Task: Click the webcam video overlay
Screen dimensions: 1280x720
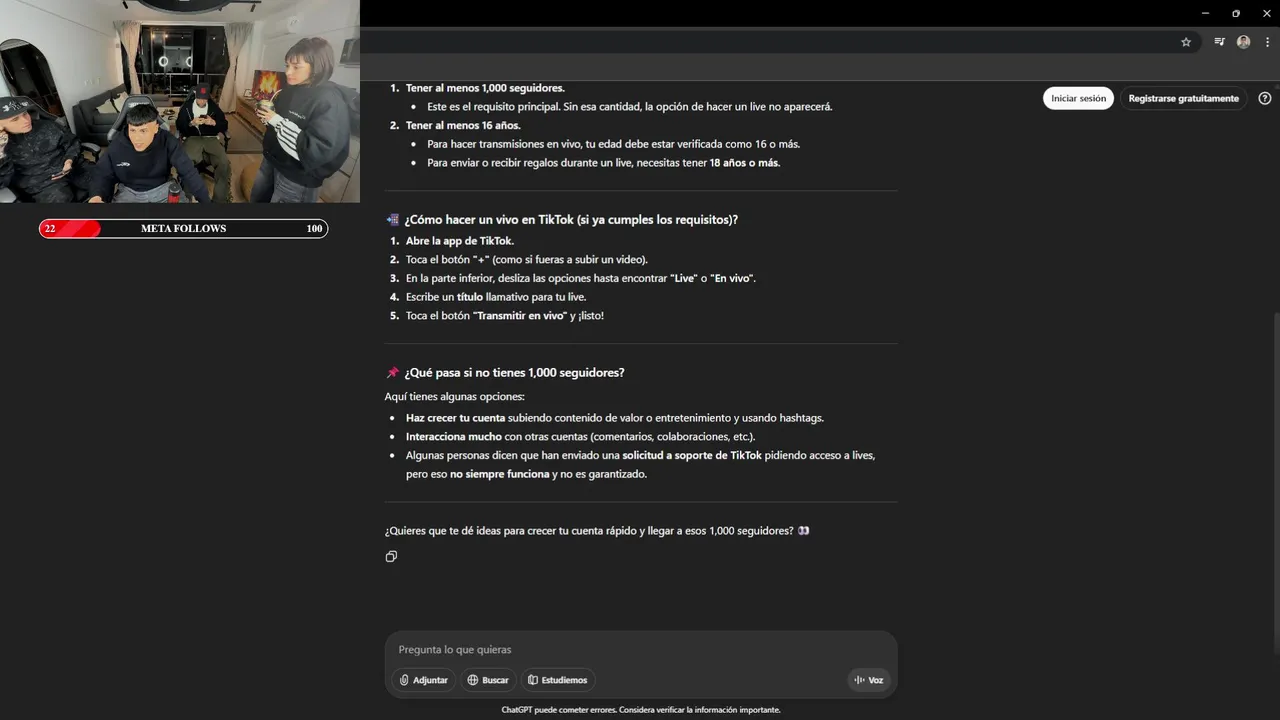Action: coord(180,101)
